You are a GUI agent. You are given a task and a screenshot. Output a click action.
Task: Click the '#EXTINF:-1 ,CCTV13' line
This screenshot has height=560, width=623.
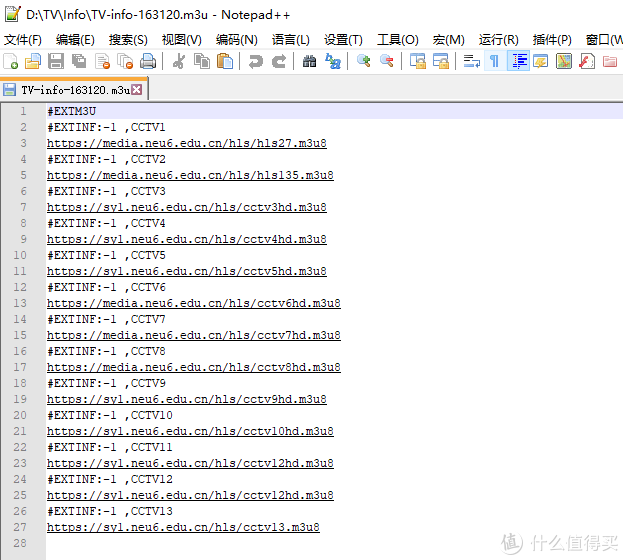[x=110, y=511]
